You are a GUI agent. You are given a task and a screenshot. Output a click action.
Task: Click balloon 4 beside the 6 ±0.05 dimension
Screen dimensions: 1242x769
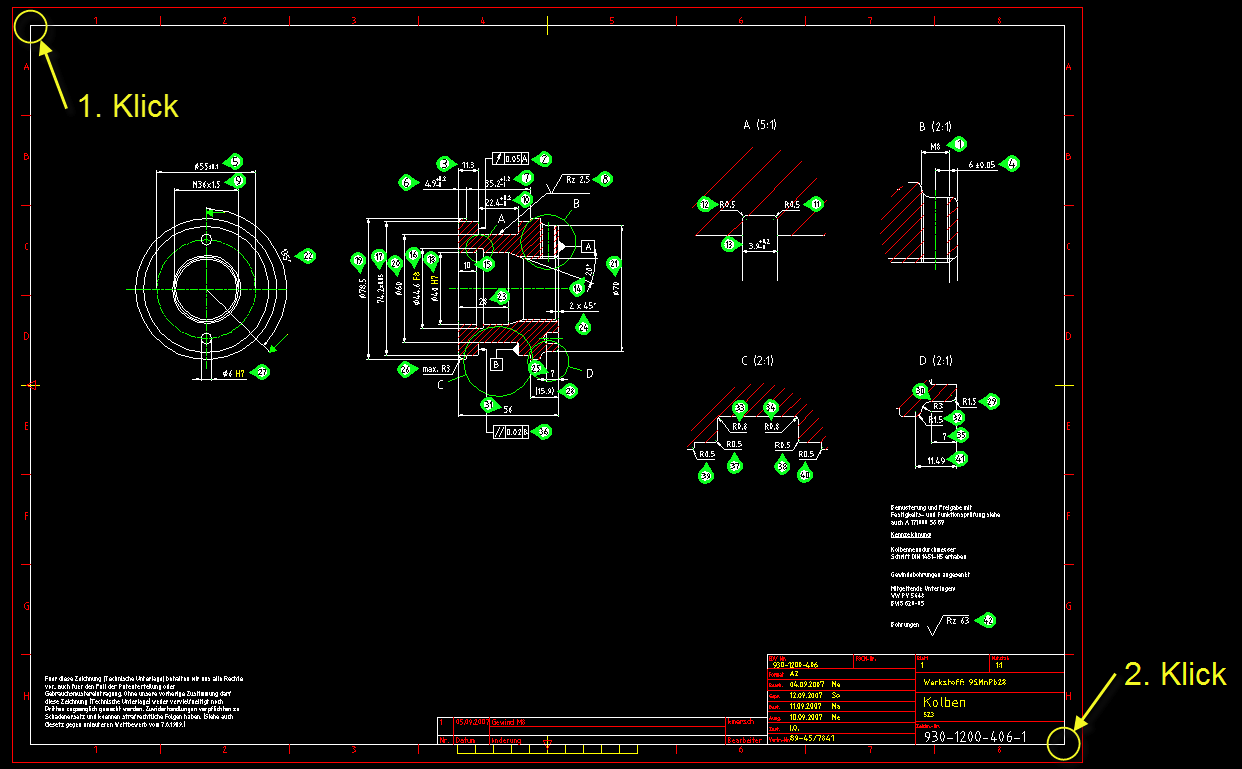[x=1010, y=164]
